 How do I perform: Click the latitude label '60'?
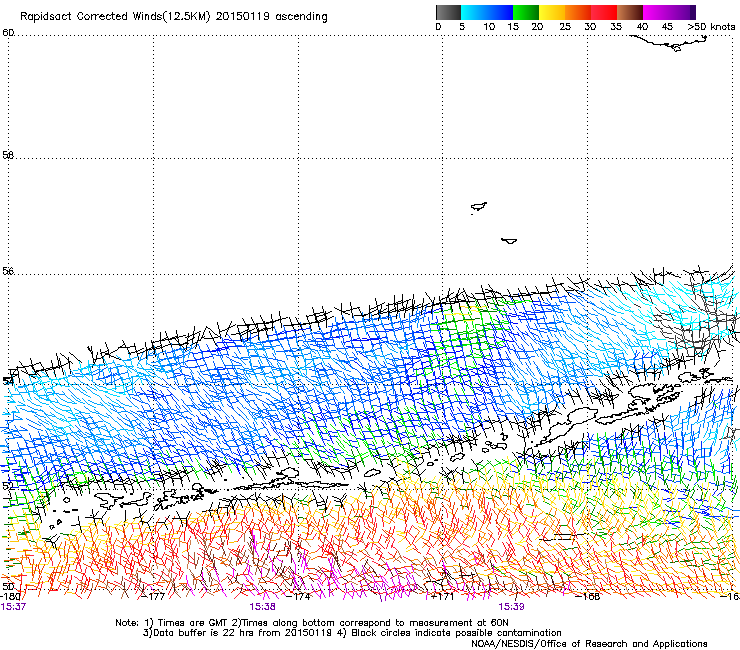coord(8,33)
